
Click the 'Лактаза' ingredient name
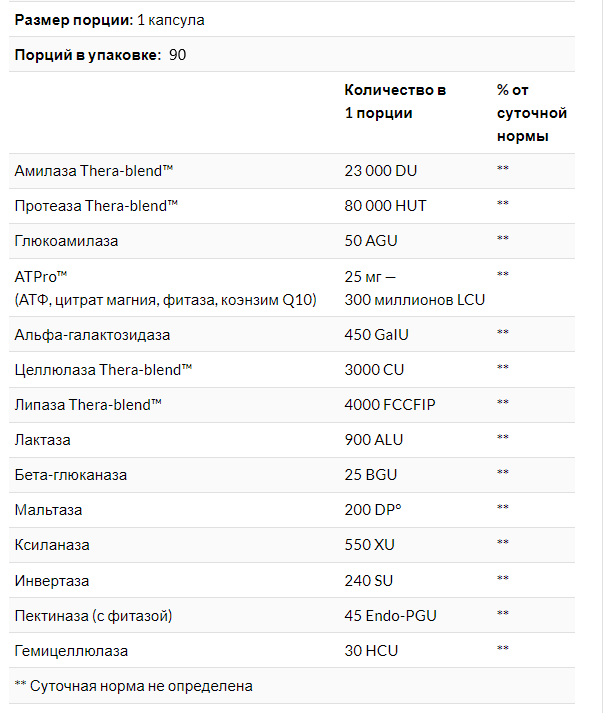(x=43, y=439)
